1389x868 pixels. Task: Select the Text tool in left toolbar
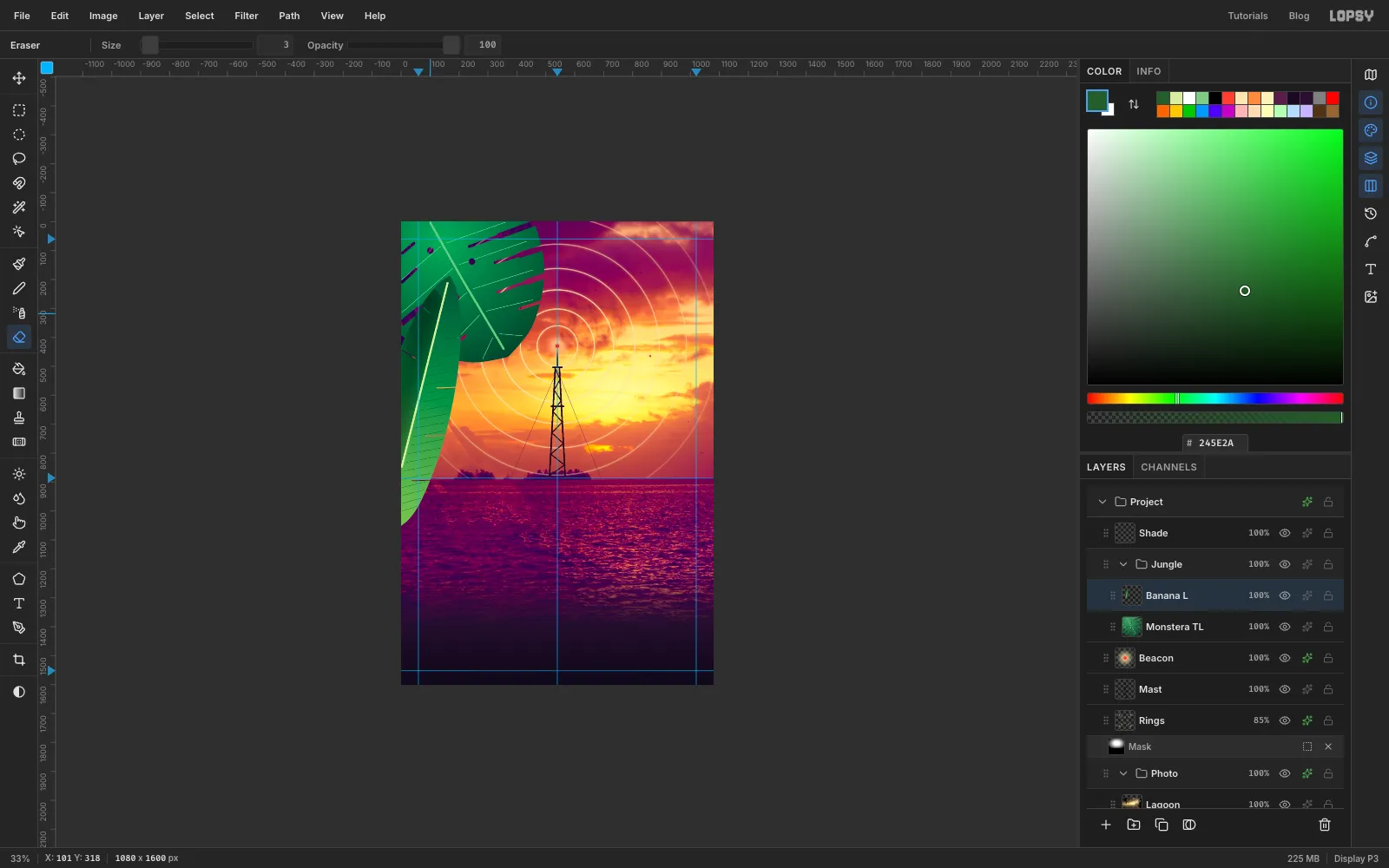(x=19, y=603)
